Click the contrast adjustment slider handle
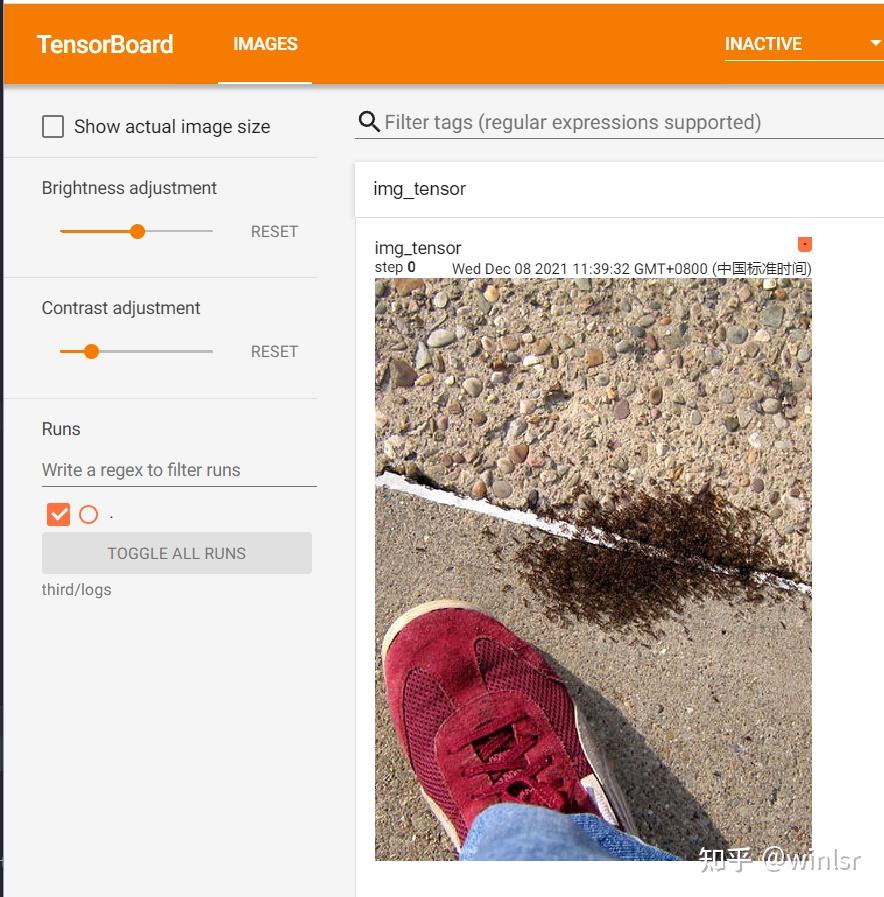The height and width of the screenshot is (897, 884). (x=92, y=351)
